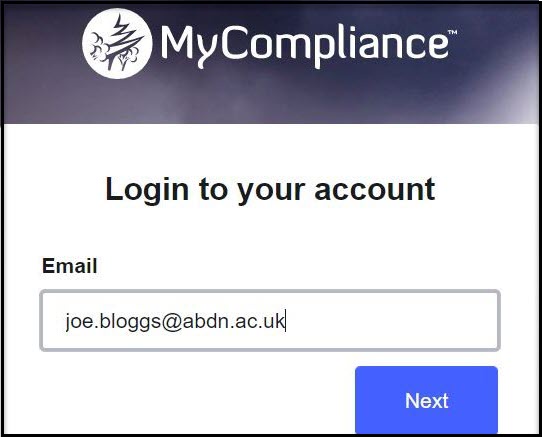Focus the Email input field
This screenshot has width=542, height=437.
(270, 320)
